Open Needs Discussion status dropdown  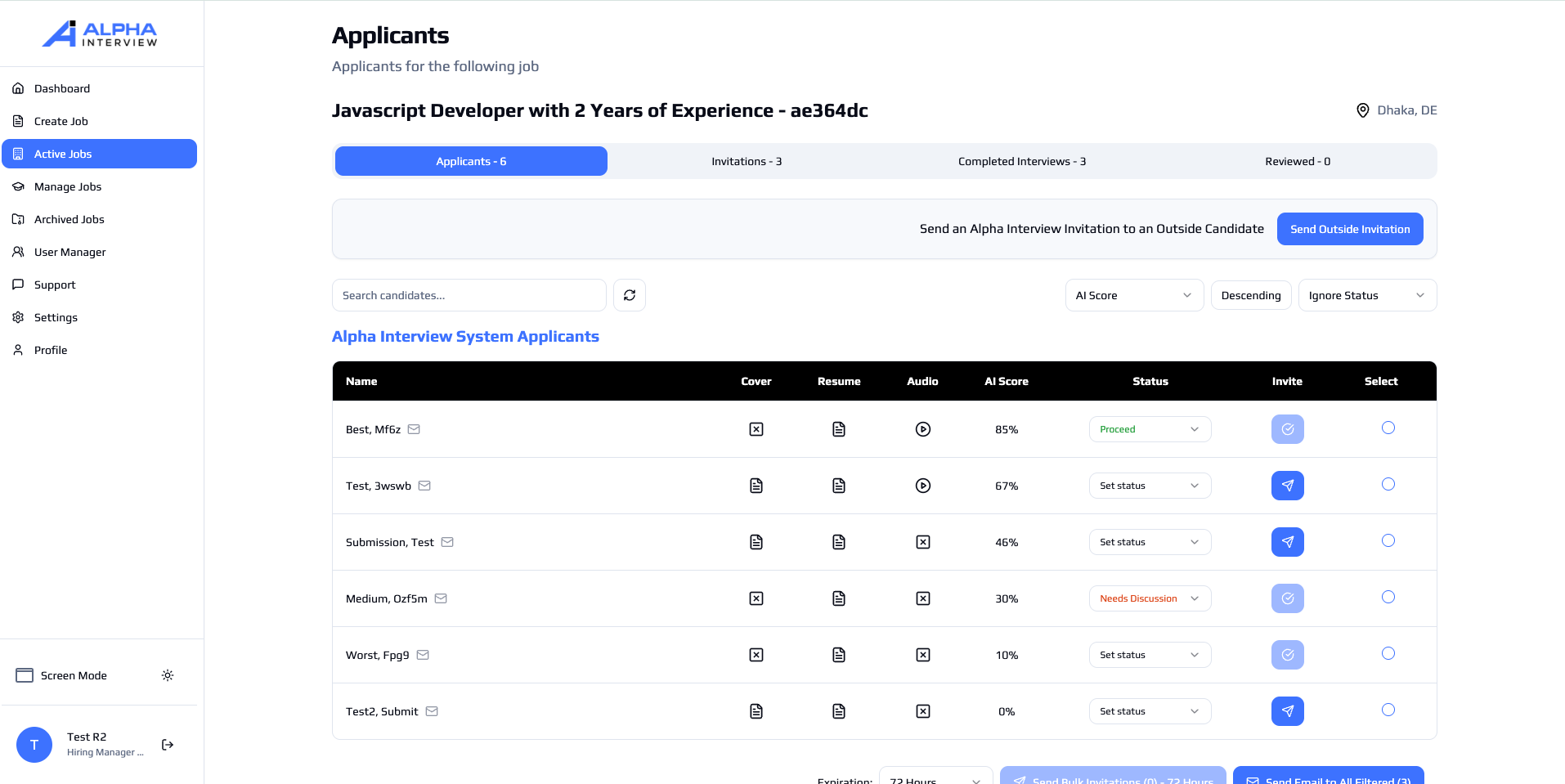[x=1149, y=598]
